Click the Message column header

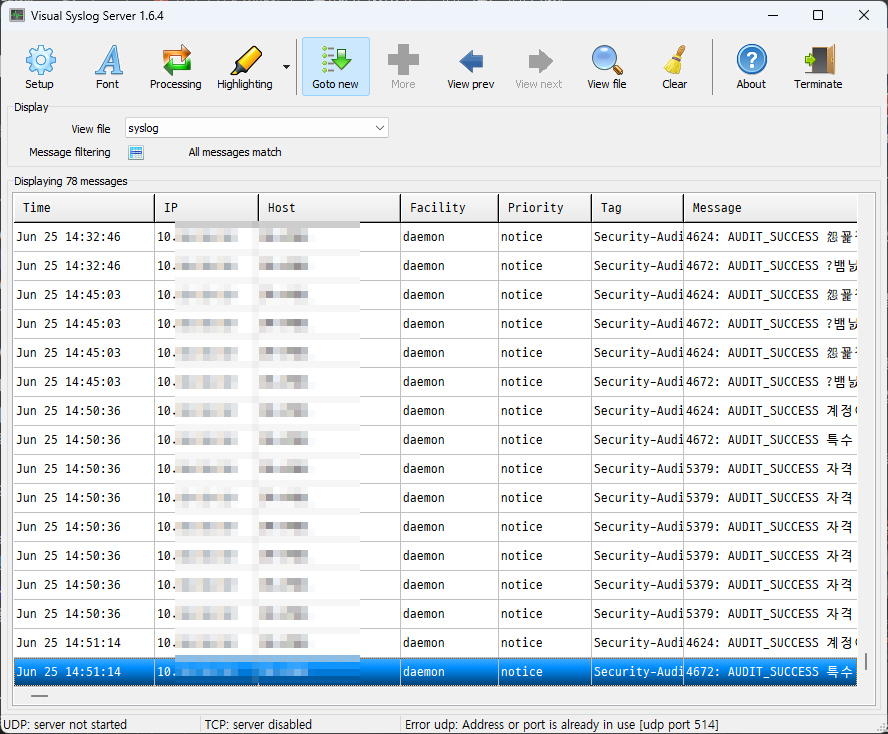[770, 208]
